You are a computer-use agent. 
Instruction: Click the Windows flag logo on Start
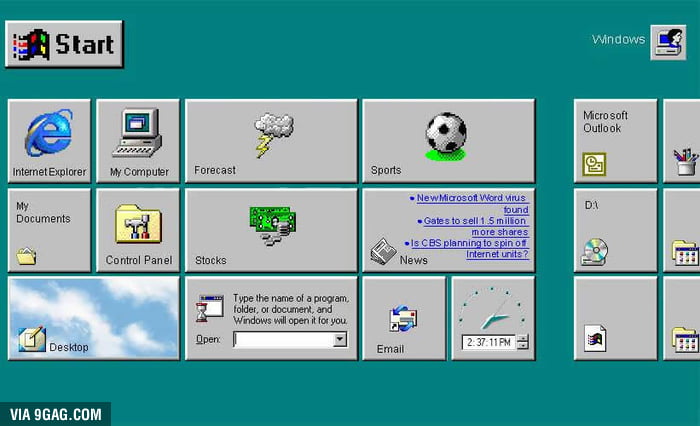31,45
